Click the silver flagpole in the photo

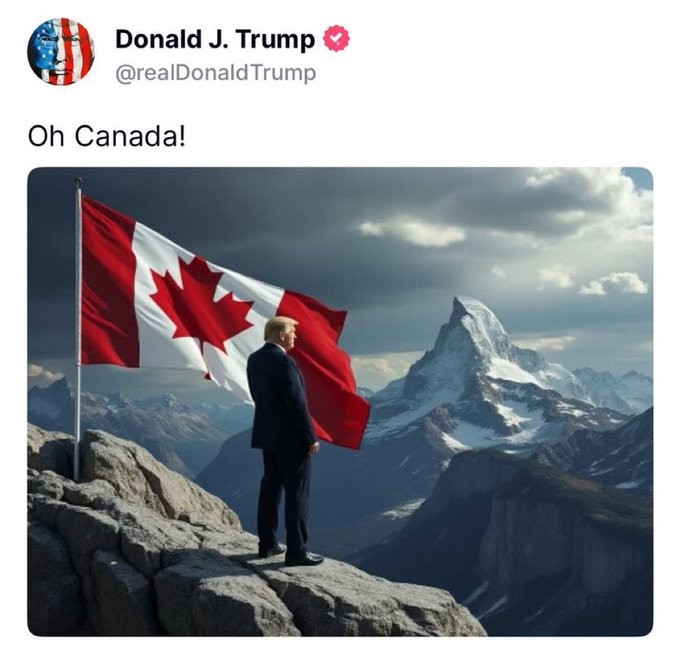pyautogui.click(x=78, y=330)
